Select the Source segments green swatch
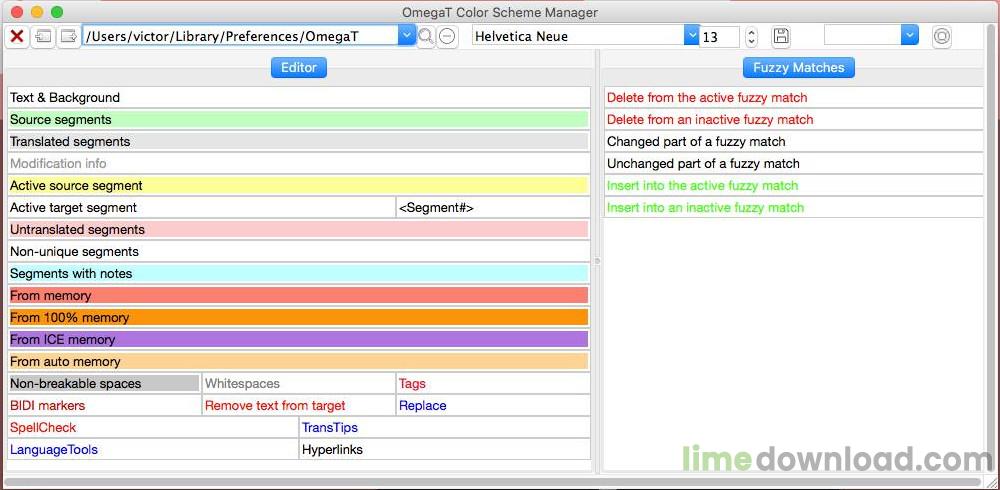Viewport: 1000px width, 490px height. pyautogui.click(x=298, y=119)
